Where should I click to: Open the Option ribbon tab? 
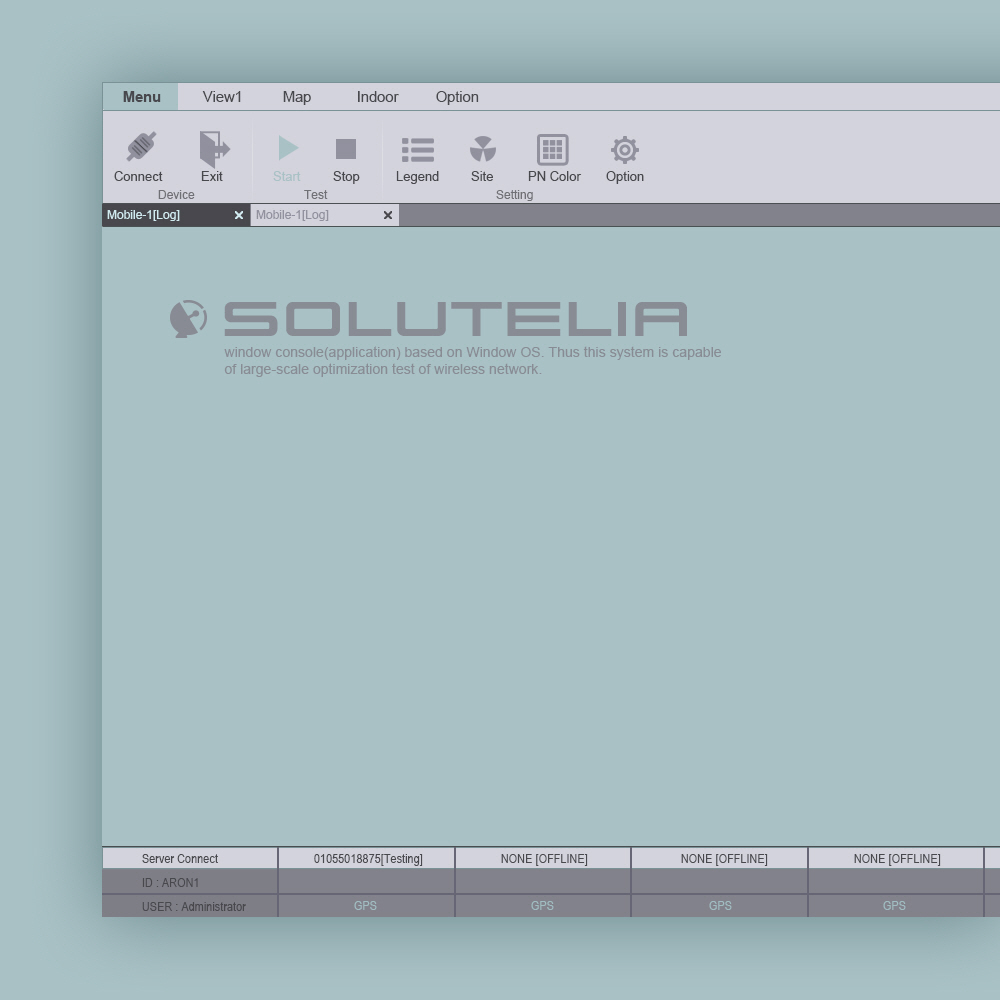coord(457,97)
